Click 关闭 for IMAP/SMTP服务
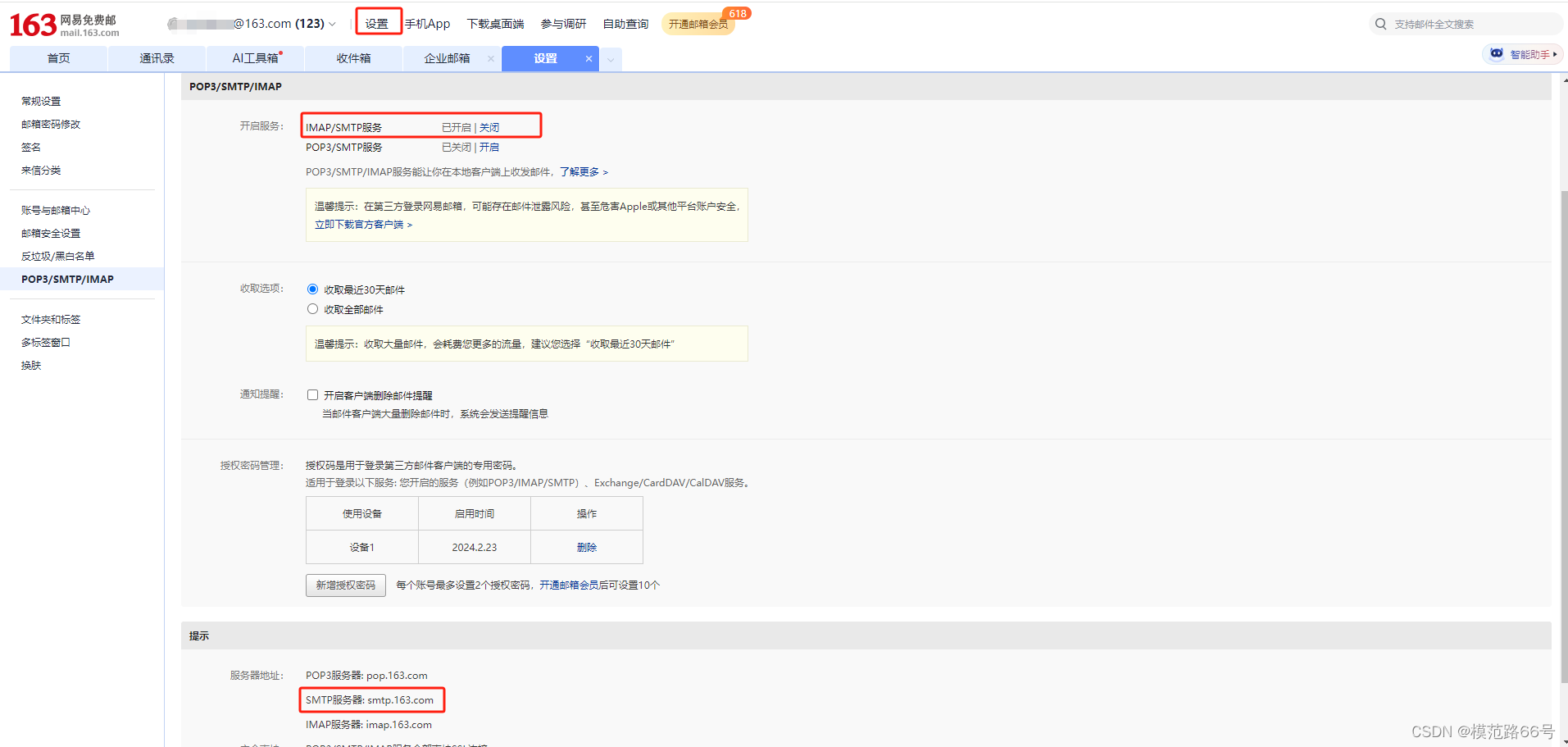The width and height of the screenshot is (1568, 747). pyautogui.click(x=489, y=128)
